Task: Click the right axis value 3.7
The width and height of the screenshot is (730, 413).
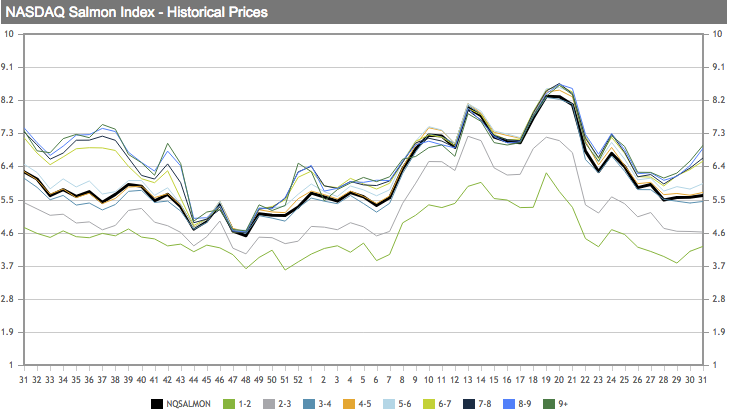Action: tap(719, 266)
